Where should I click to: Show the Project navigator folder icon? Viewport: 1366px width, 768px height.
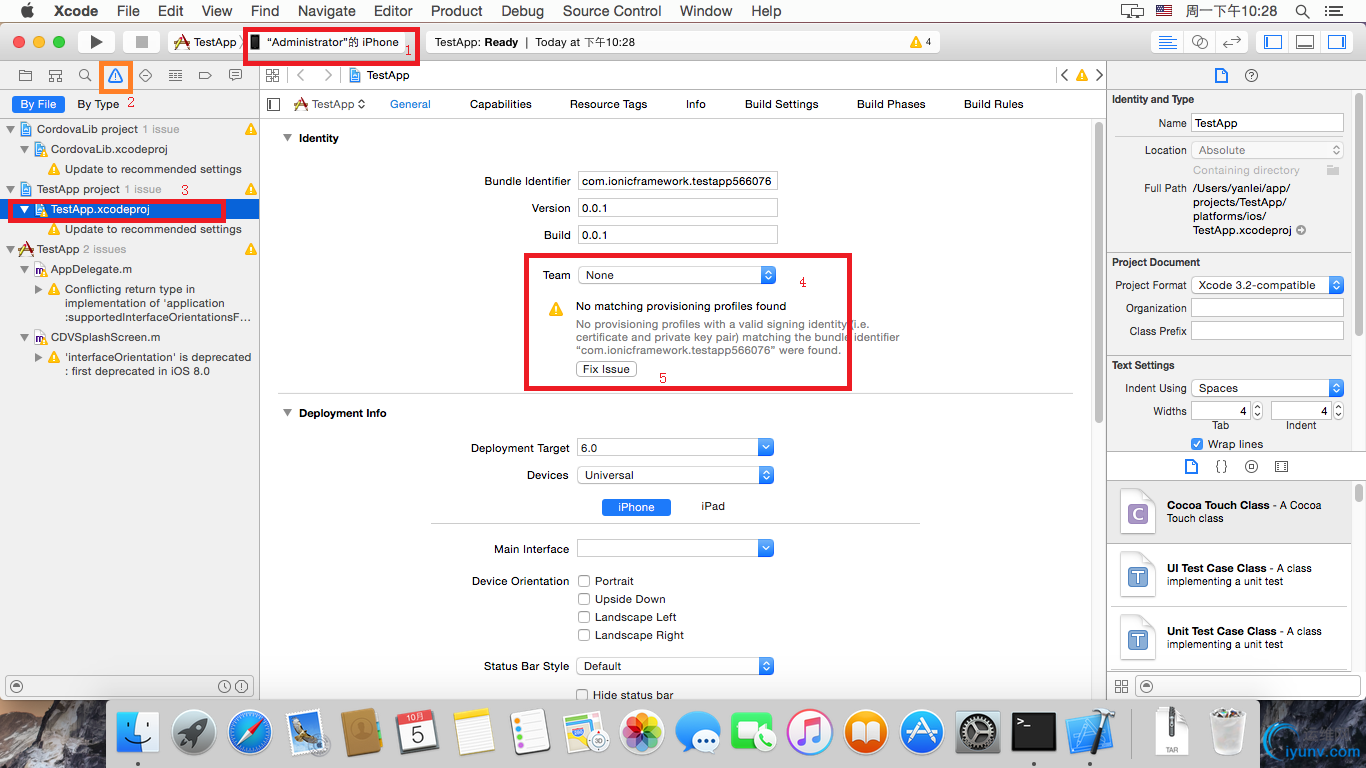pos(26,76)
